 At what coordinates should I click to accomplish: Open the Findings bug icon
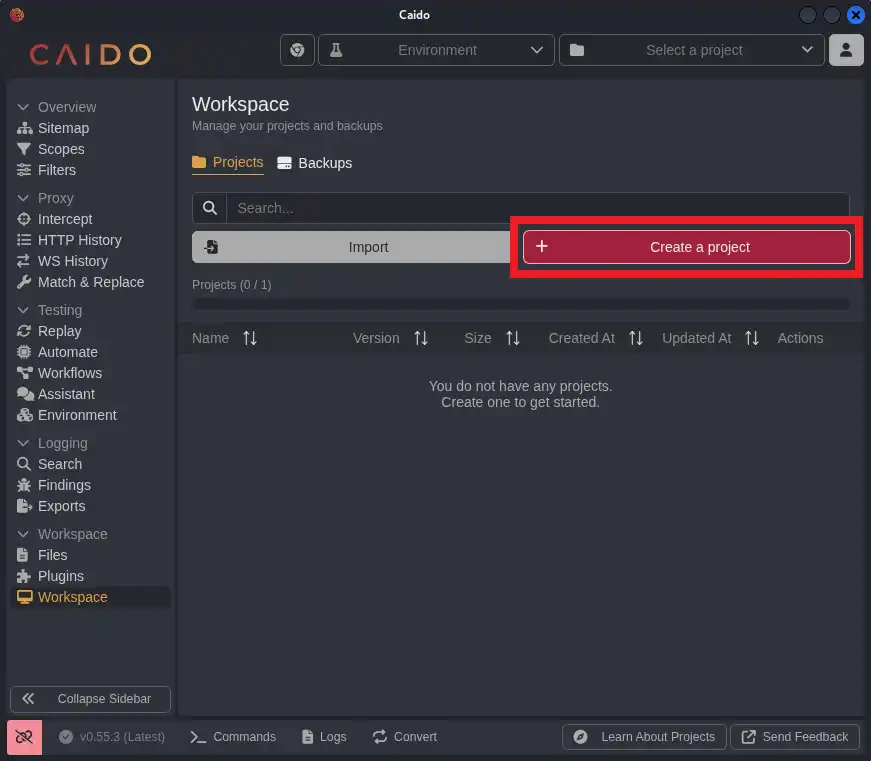(x=25, y=485)
